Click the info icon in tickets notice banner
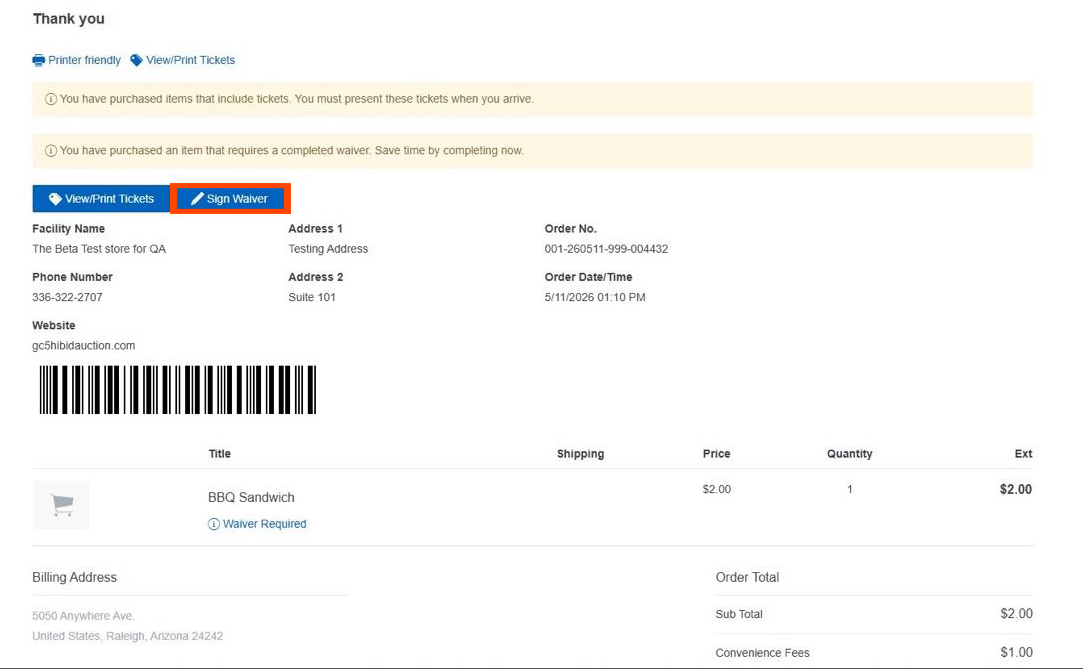The width and height of the screenshot is (1083, 669). tap(50, 99)
